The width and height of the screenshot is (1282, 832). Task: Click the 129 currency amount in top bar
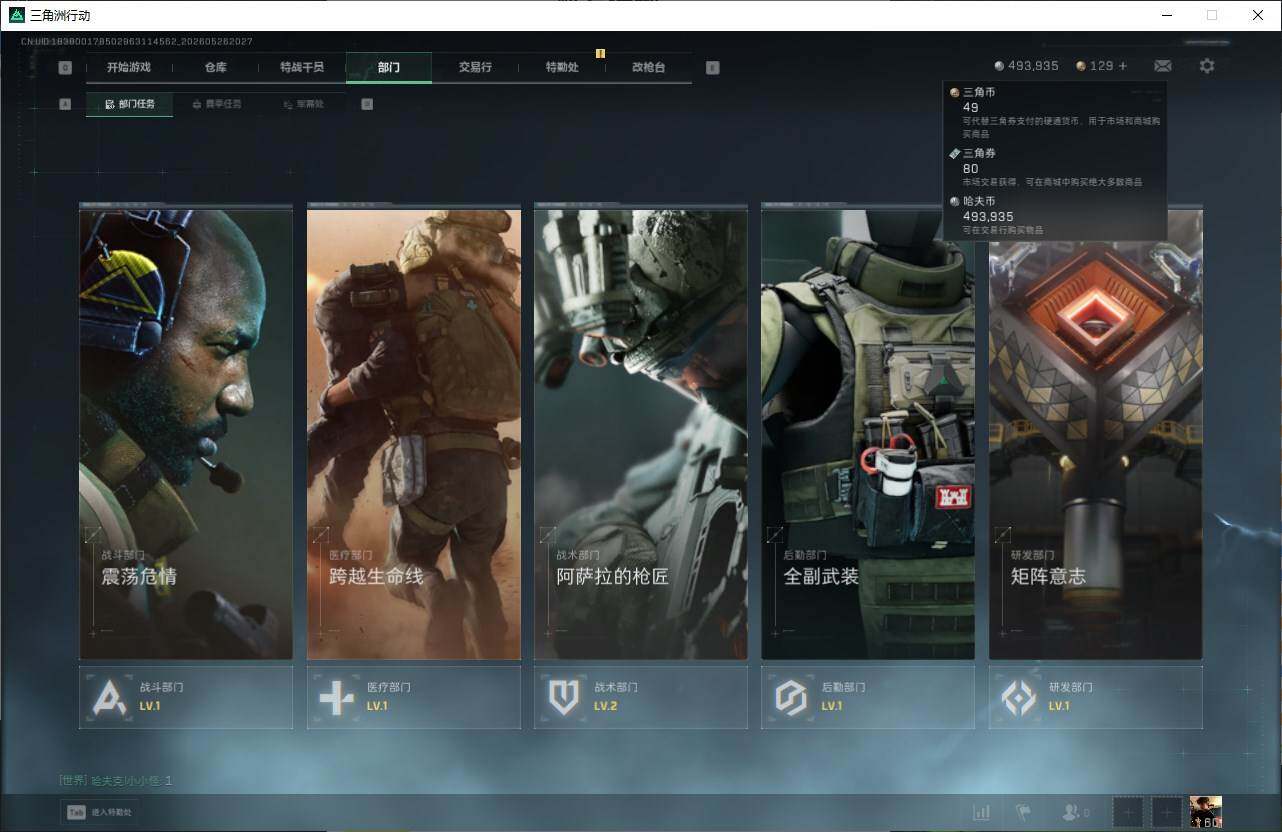(1101, 66)
